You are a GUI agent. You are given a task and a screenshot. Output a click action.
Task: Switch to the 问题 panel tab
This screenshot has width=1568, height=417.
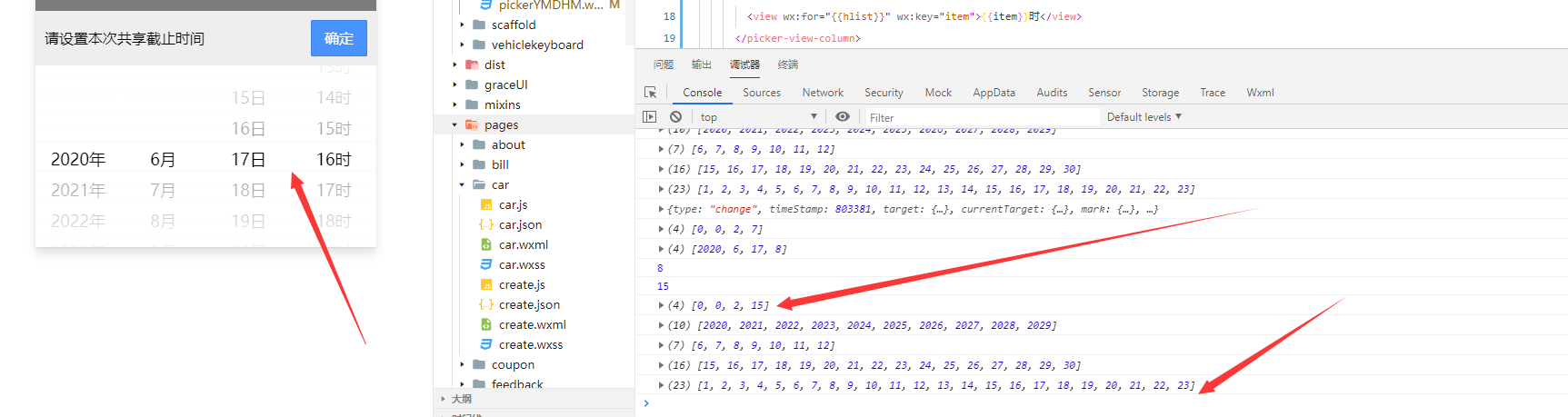664,65
